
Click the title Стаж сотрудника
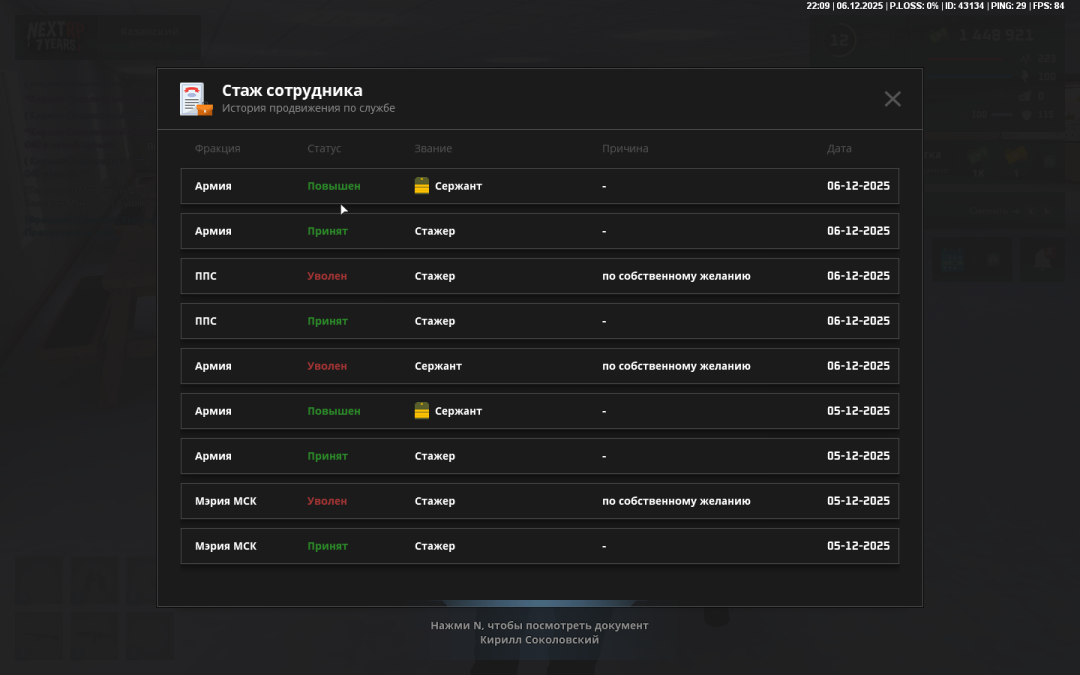[x=292, y=91]
